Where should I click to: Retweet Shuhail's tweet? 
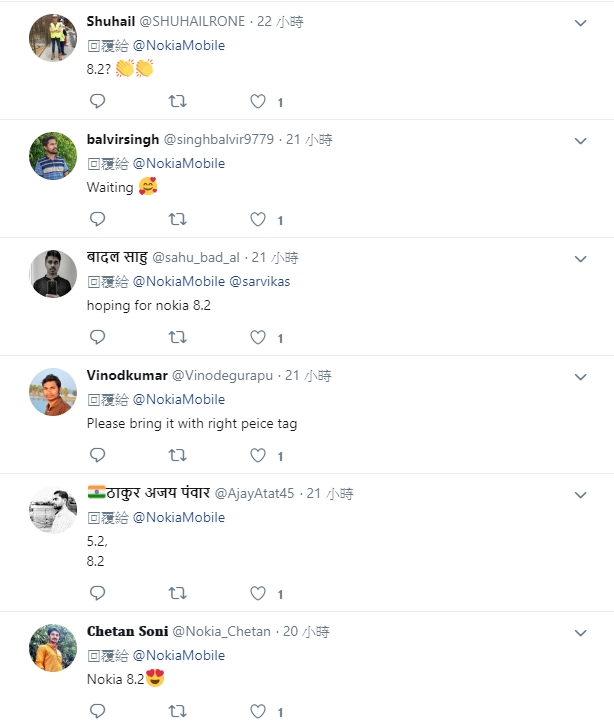click(x=177, y=101)
